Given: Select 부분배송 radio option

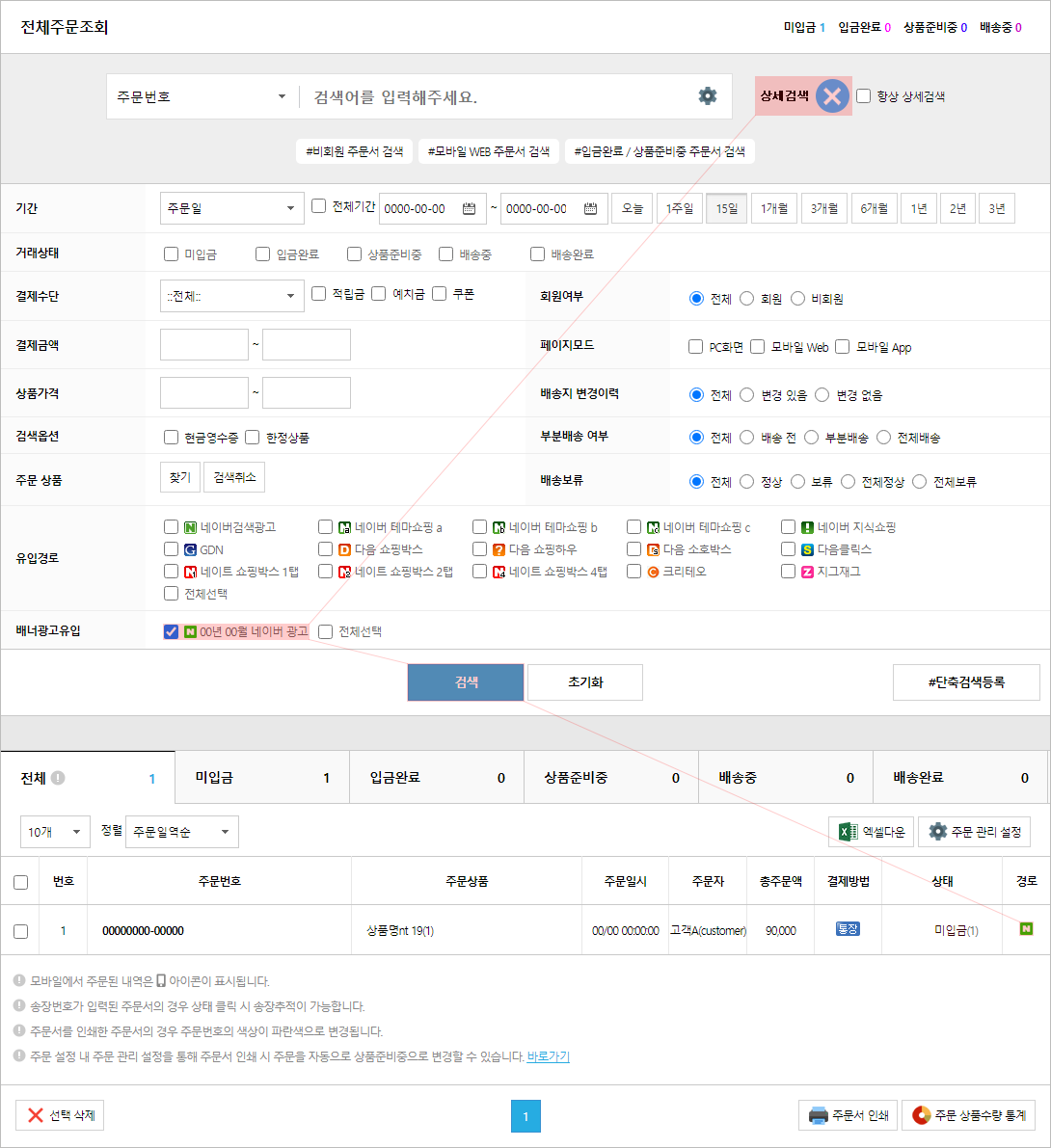Looking at the screenshot, I should tap(811, 438).
